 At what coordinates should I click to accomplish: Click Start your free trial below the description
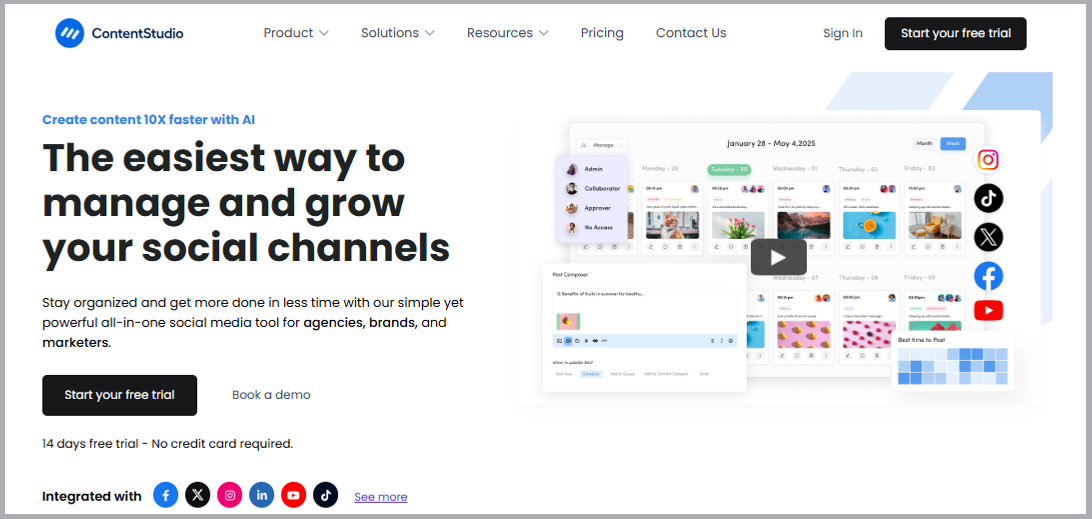tap(120, 395)
